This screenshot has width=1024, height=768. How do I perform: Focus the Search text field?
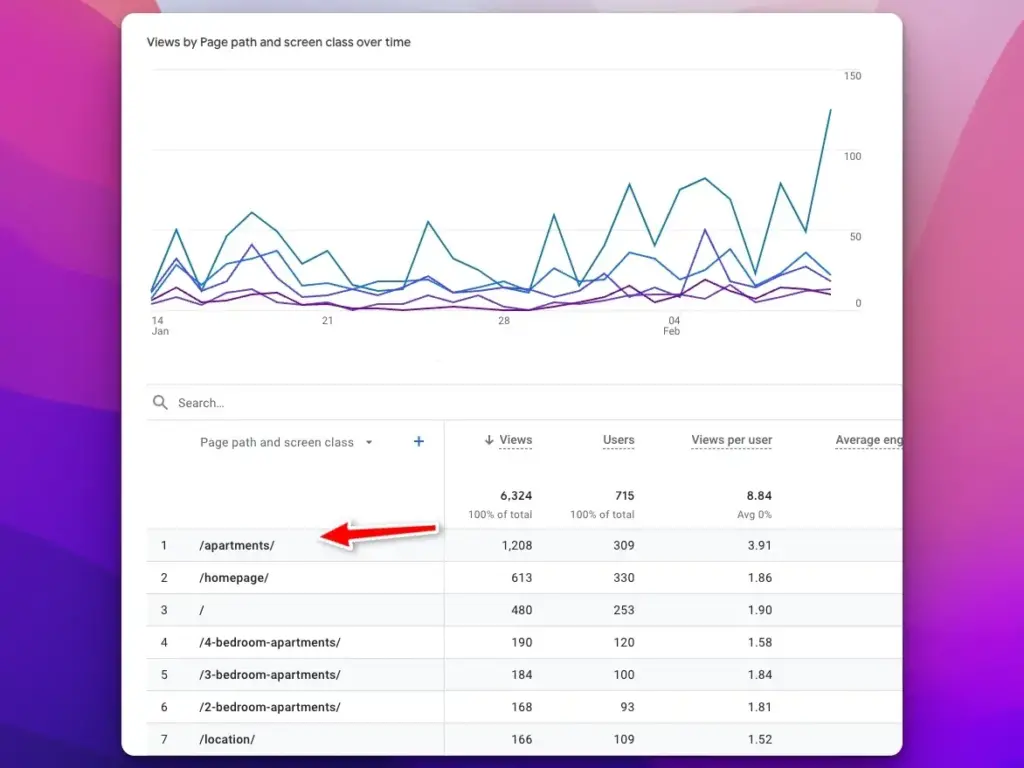[x=400, y=403]
